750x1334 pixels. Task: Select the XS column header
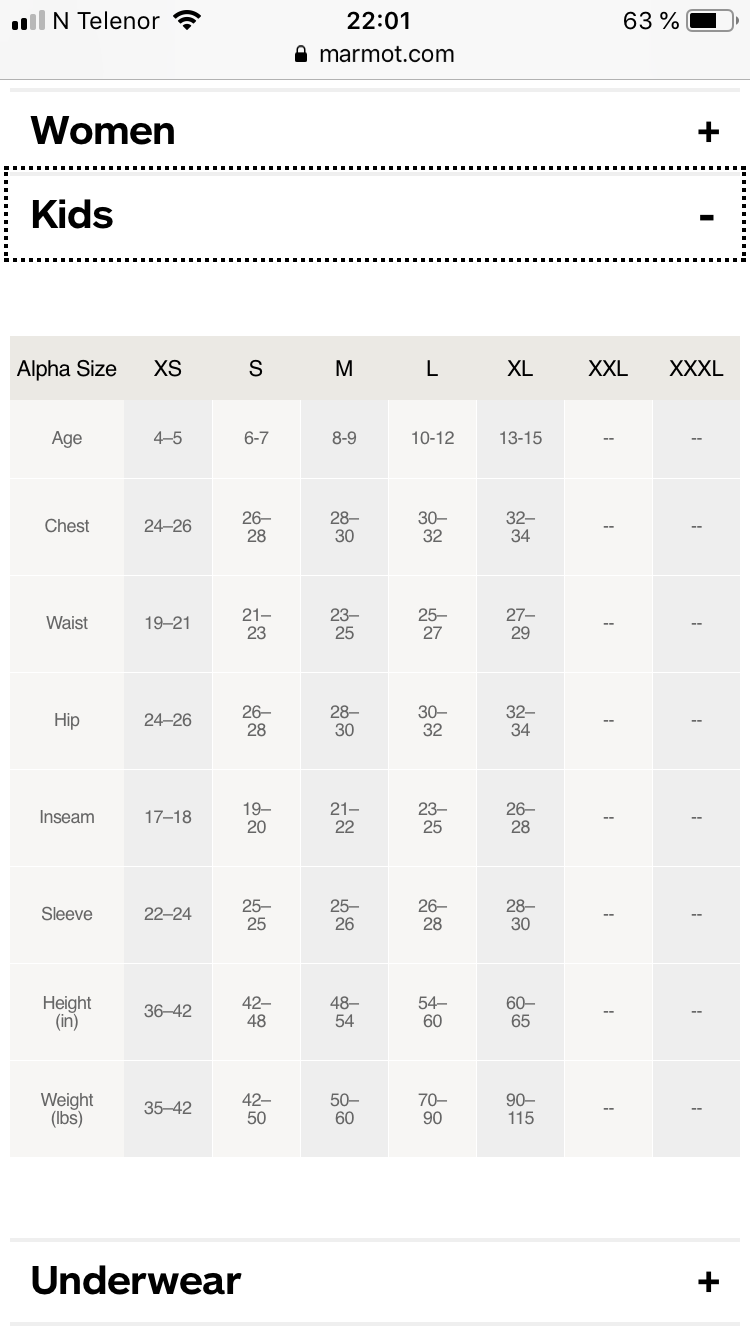168,369
